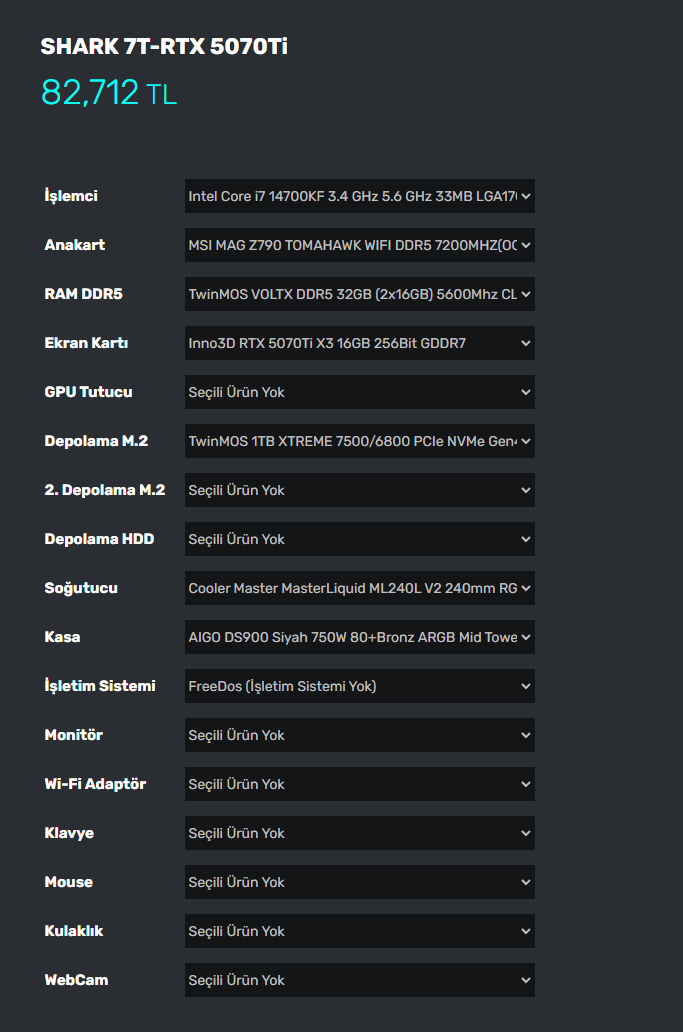The height and width of the screenshot is (1032, 683).
Task: Open the Depolama HDD dropdown
Action: point(359,539)
